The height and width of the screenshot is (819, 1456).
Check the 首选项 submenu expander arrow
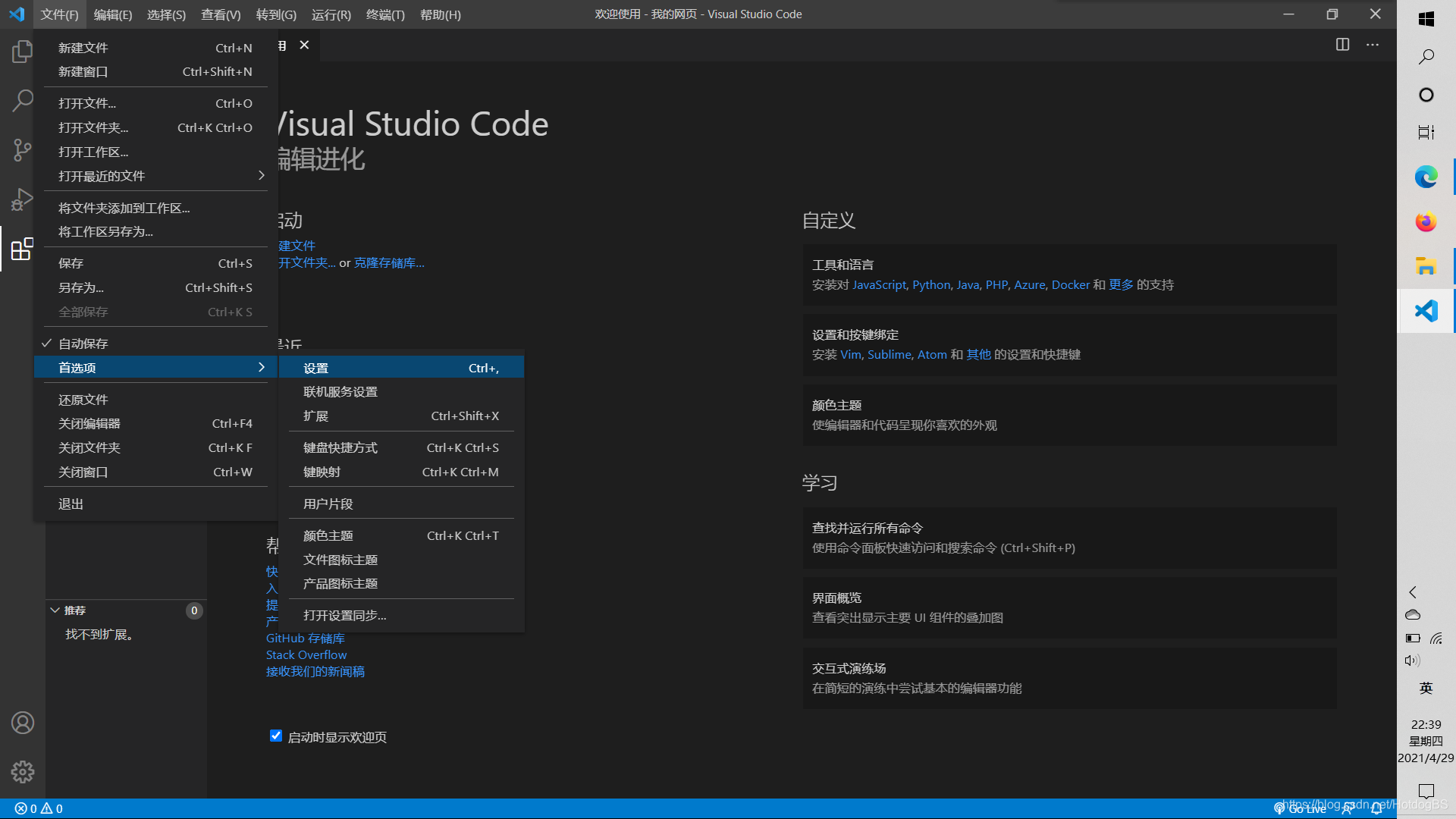[x=261, y=367]
